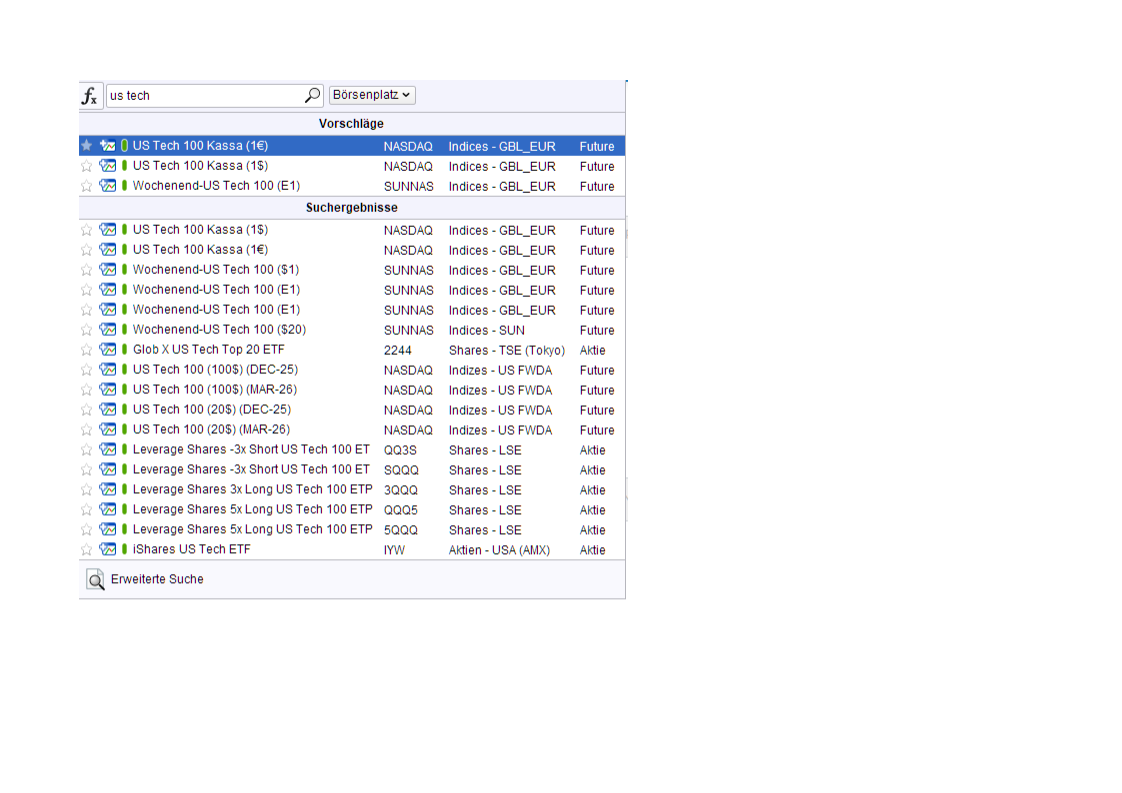This screenshot has width=1122, height=793.
Task: Open chart icon for Wochenend-US Tech 100 (E1) in Vorschläge
Action: [108, 186]
